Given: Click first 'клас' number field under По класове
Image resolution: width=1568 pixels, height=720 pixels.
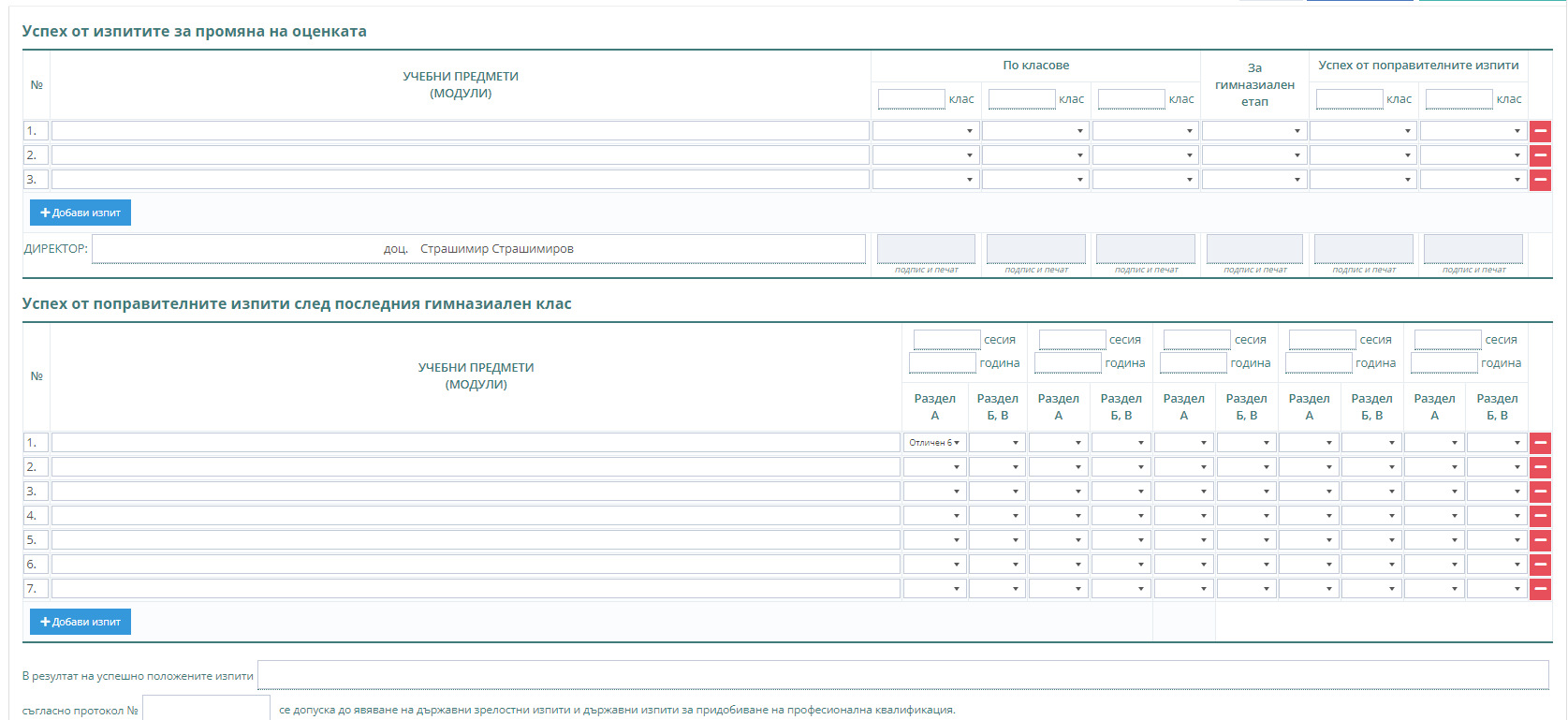Looking at the screenshot, I should point(912,99).
